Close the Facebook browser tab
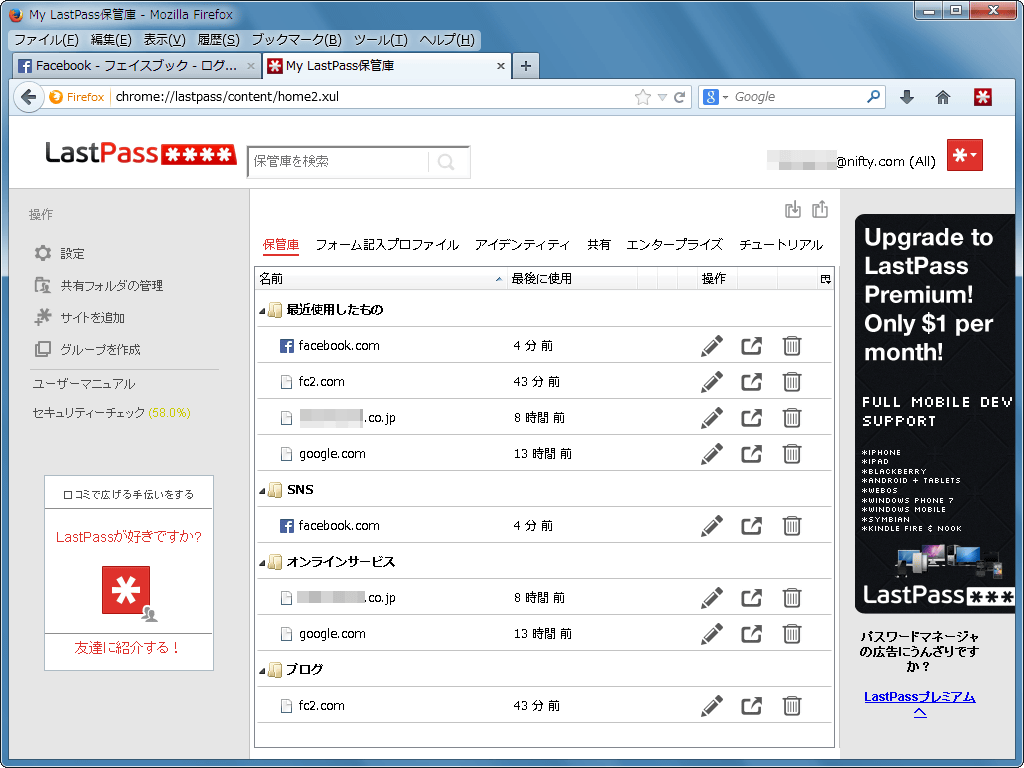 pos(251,66)
